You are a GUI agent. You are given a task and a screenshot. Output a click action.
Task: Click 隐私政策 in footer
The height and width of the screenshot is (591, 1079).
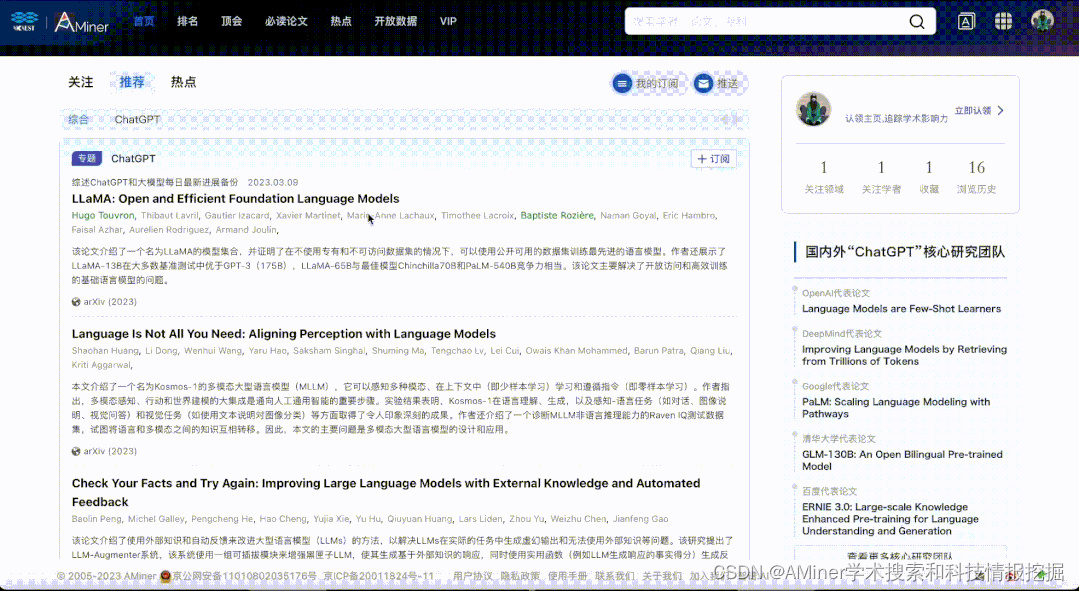(x=520, y=576)
